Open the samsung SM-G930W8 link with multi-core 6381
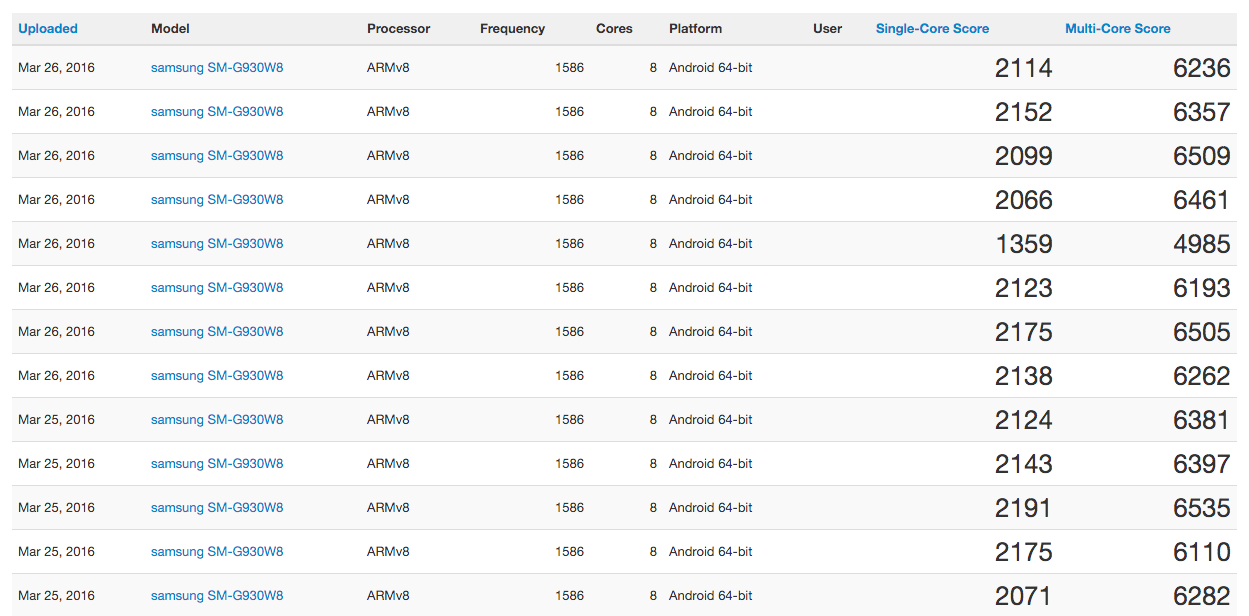Viewport: 1249px width, 616px height. click(x=217, y=420)
